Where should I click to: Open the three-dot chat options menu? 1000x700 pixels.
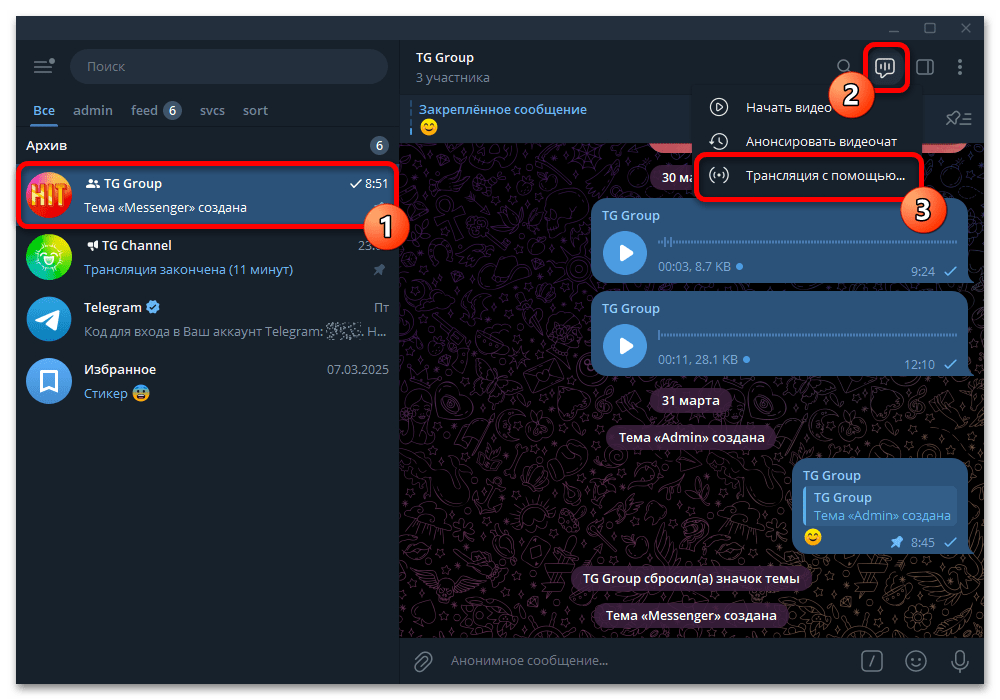(960, 67)
